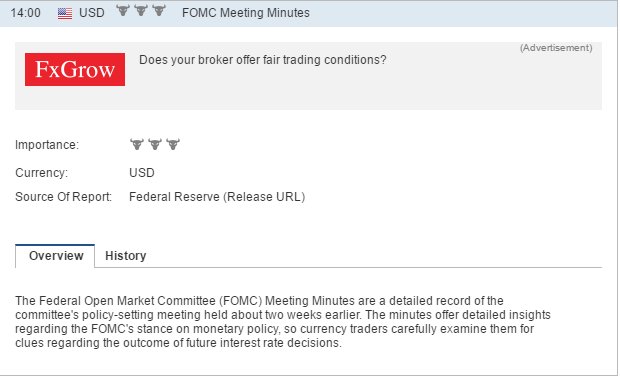The image size is (620, 376).
Task: Click the USD value beside Currency
Action: [x=142, y=173]
